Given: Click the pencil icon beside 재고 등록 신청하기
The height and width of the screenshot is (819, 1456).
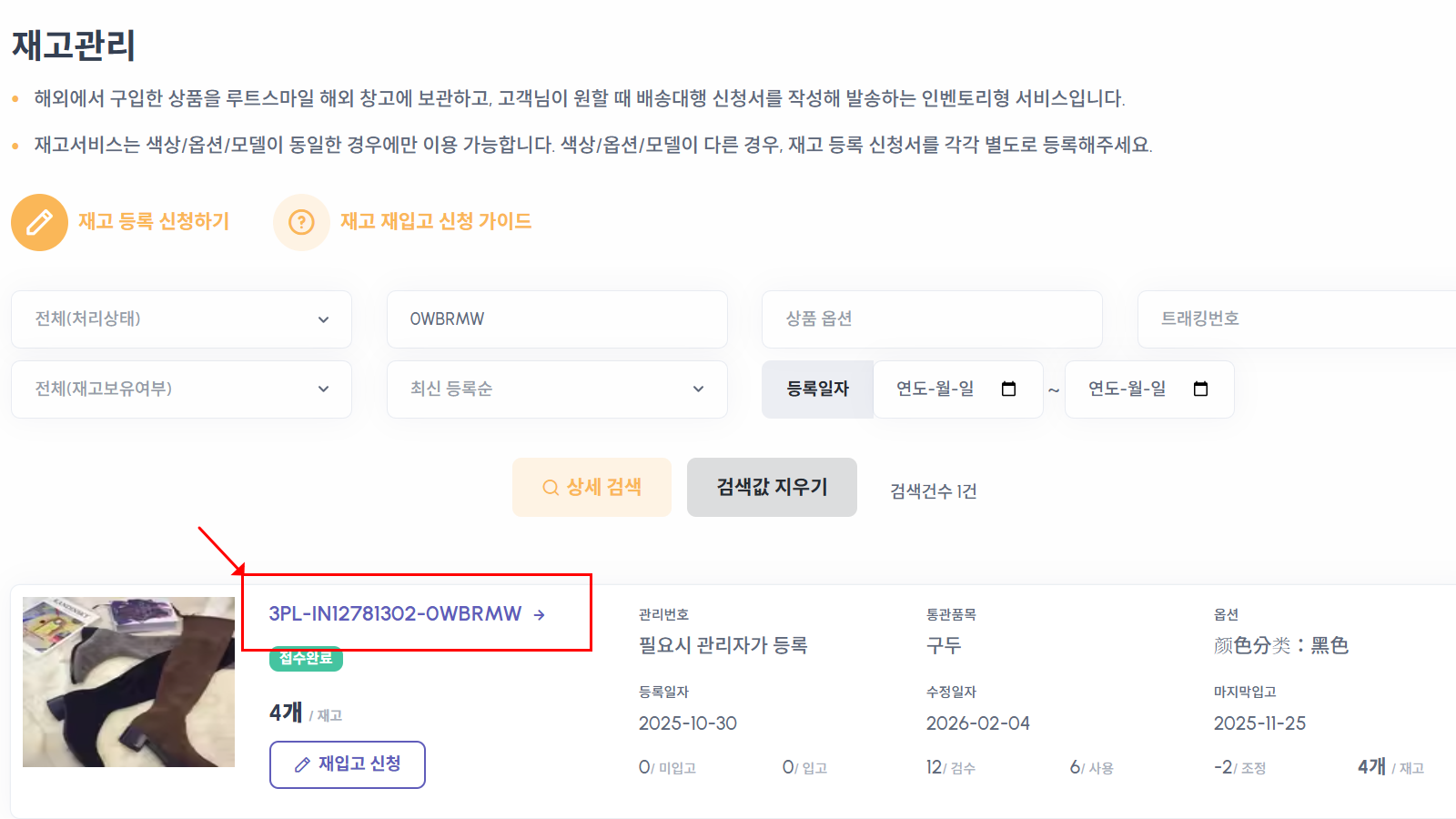Looking at the screenshot, I should click(x=39, y=221).
